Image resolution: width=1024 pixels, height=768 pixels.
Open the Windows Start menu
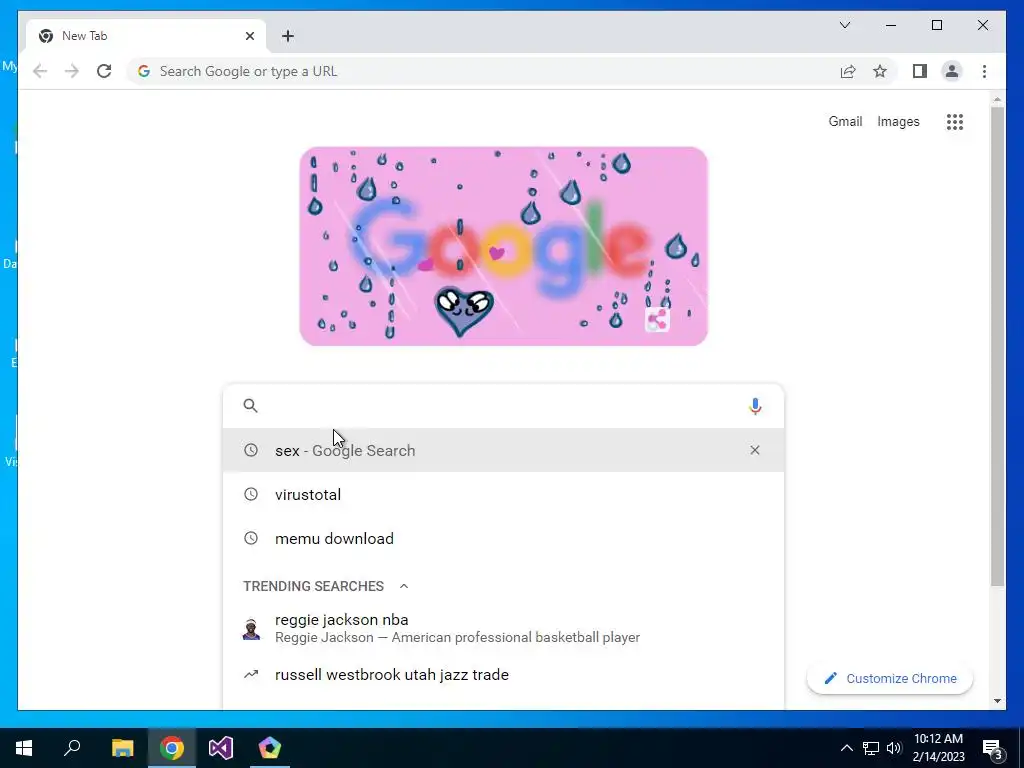tap(24, 748)
